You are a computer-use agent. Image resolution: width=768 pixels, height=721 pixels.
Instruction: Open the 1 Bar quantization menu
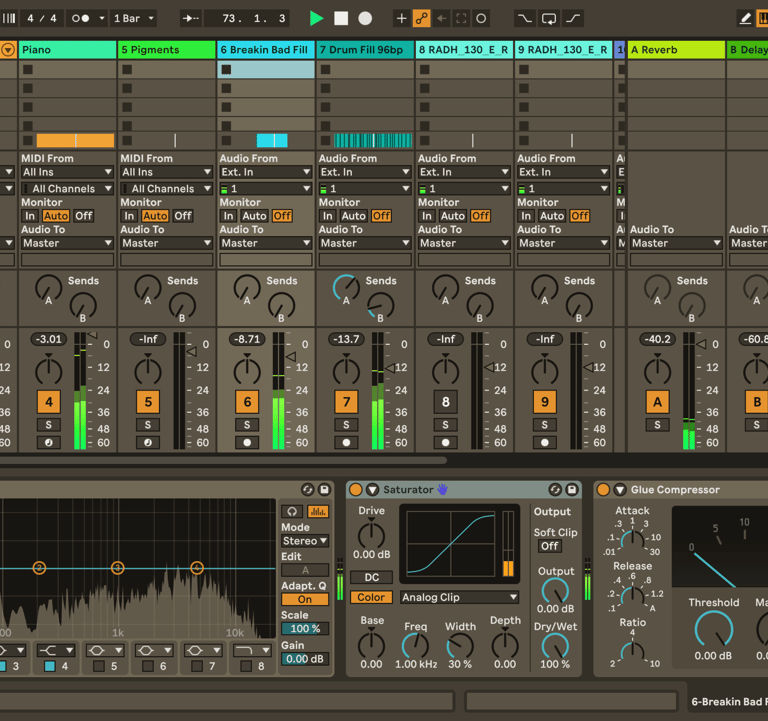click(x=134, y=19)
